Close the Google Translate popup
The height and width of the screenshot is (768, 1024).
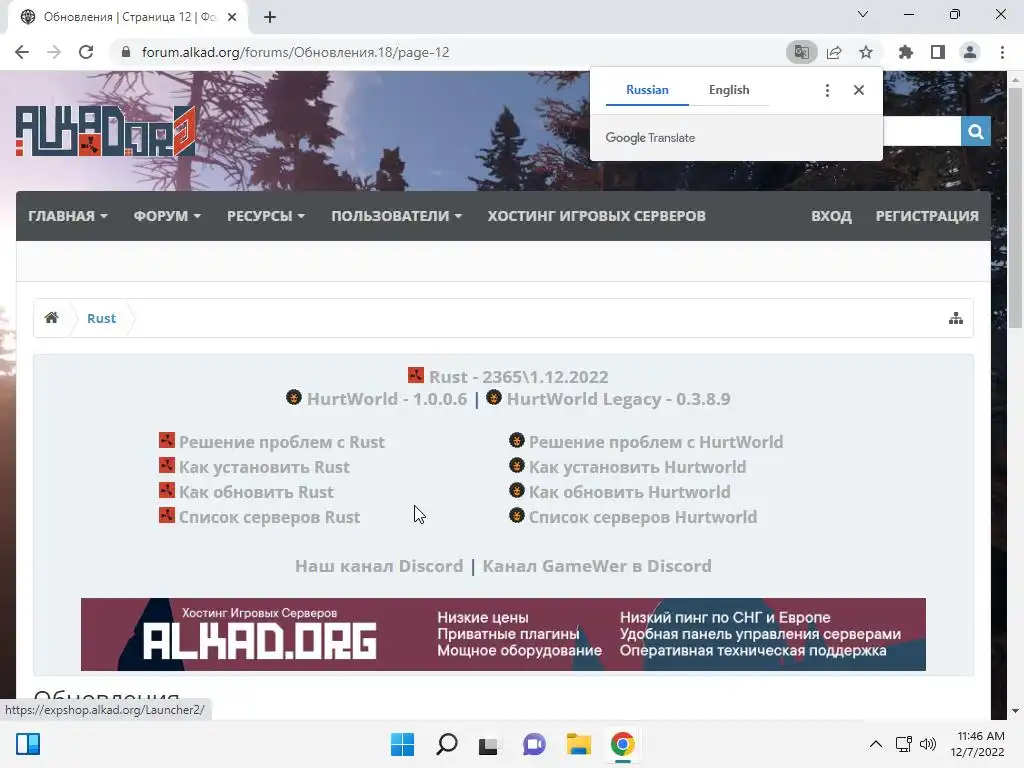pyautogui.click(x=859, y=90)
